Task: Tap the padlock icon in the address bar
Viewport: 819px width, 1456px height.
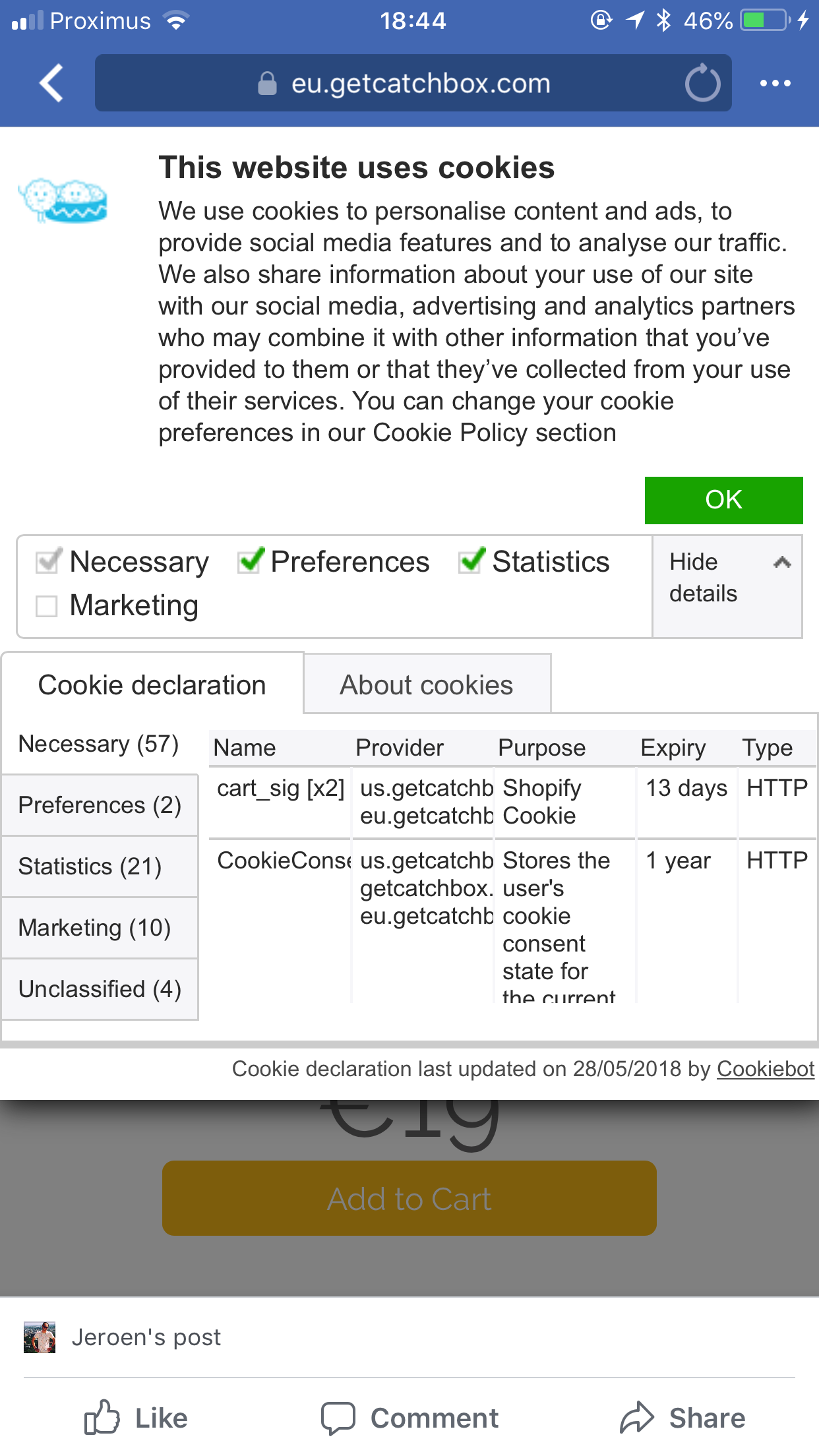Action: click(x=267, y=84)
